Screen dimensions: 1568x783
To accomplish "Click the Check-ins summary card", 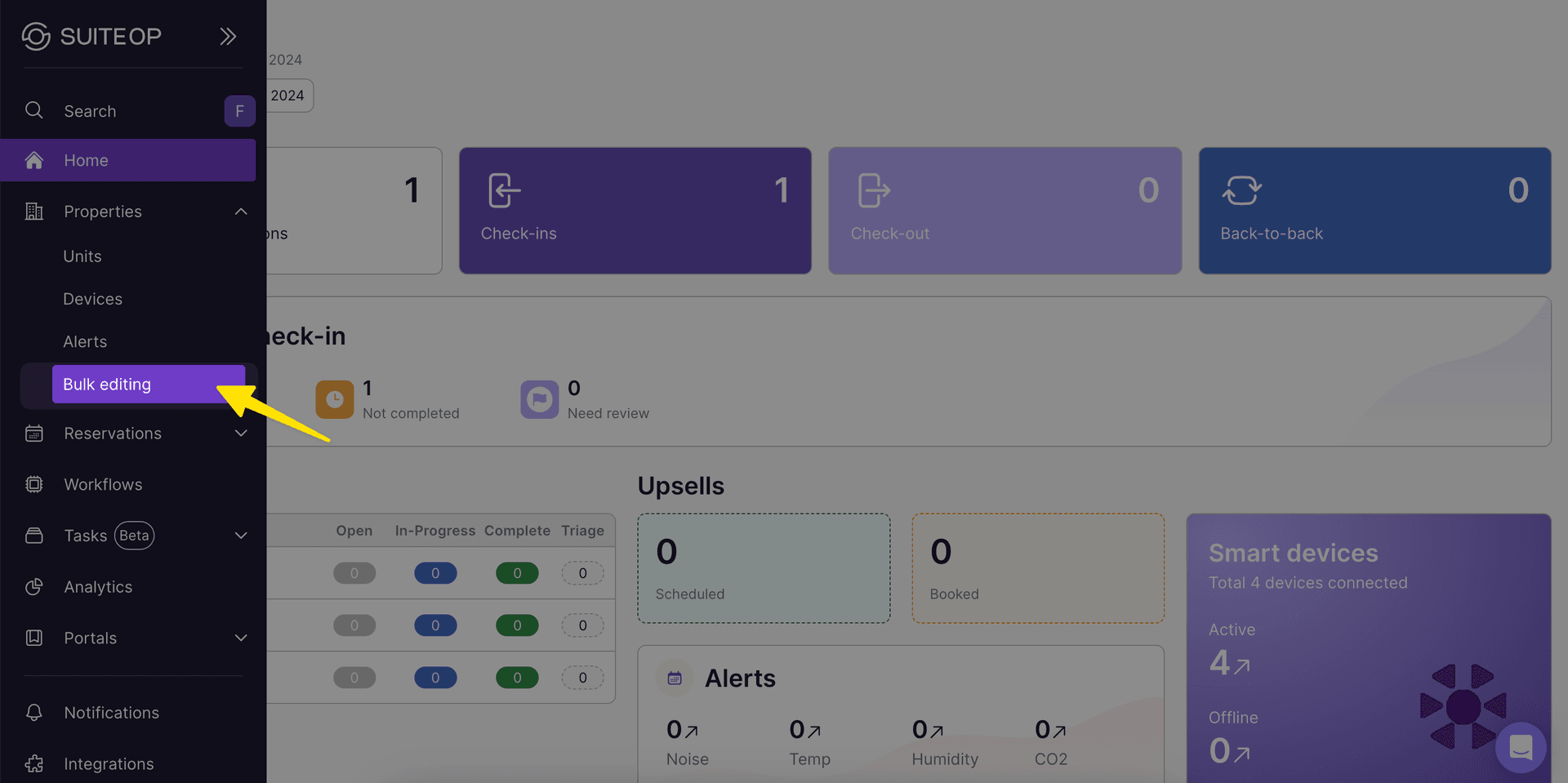I will [x=635, y=211].
